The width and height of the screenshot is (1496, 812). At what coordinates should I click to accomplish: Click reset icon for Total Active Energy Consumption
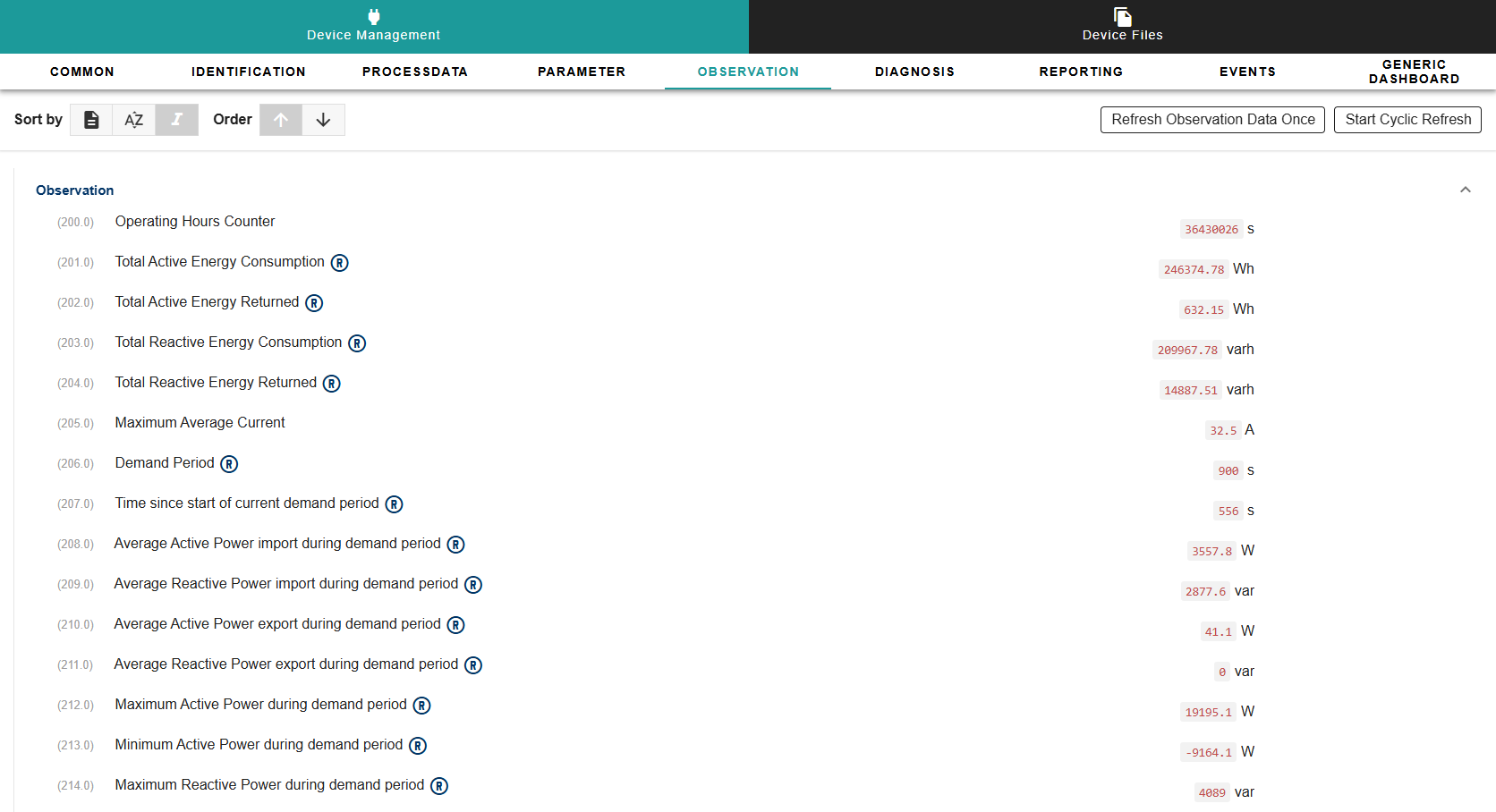pos(340,263)
